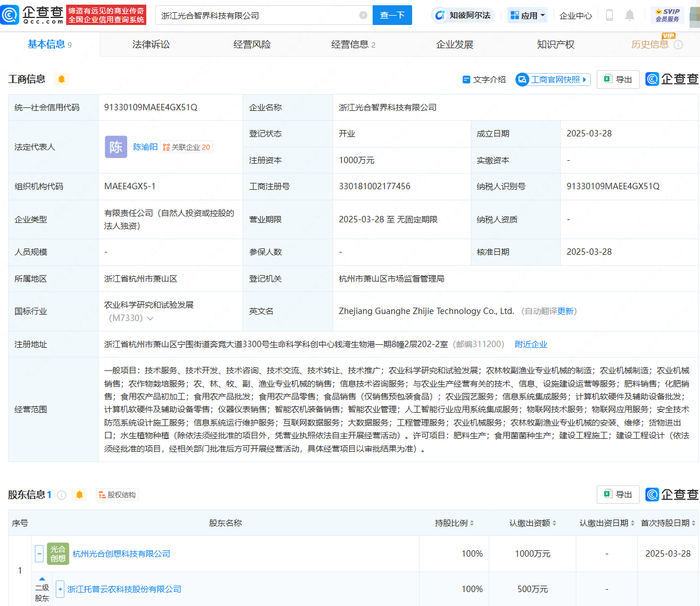
Task: Click the 开业 registration status
Action: [x=347, y=134]
